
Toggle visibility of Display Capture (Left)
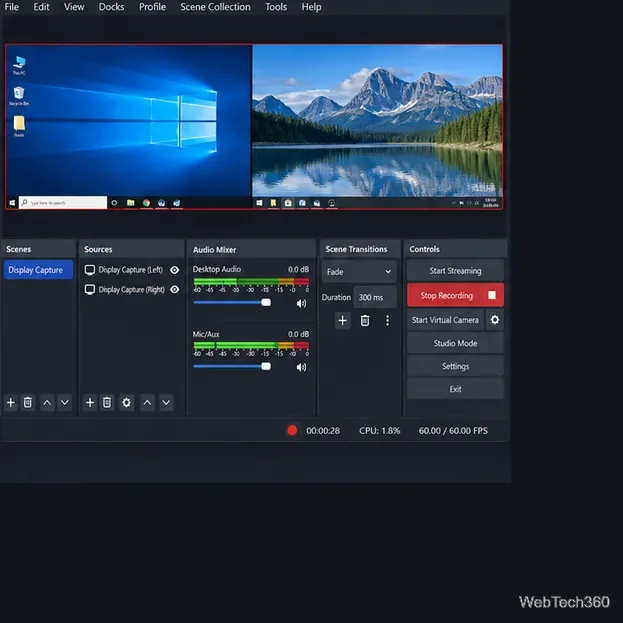click(x=174, y=270)
